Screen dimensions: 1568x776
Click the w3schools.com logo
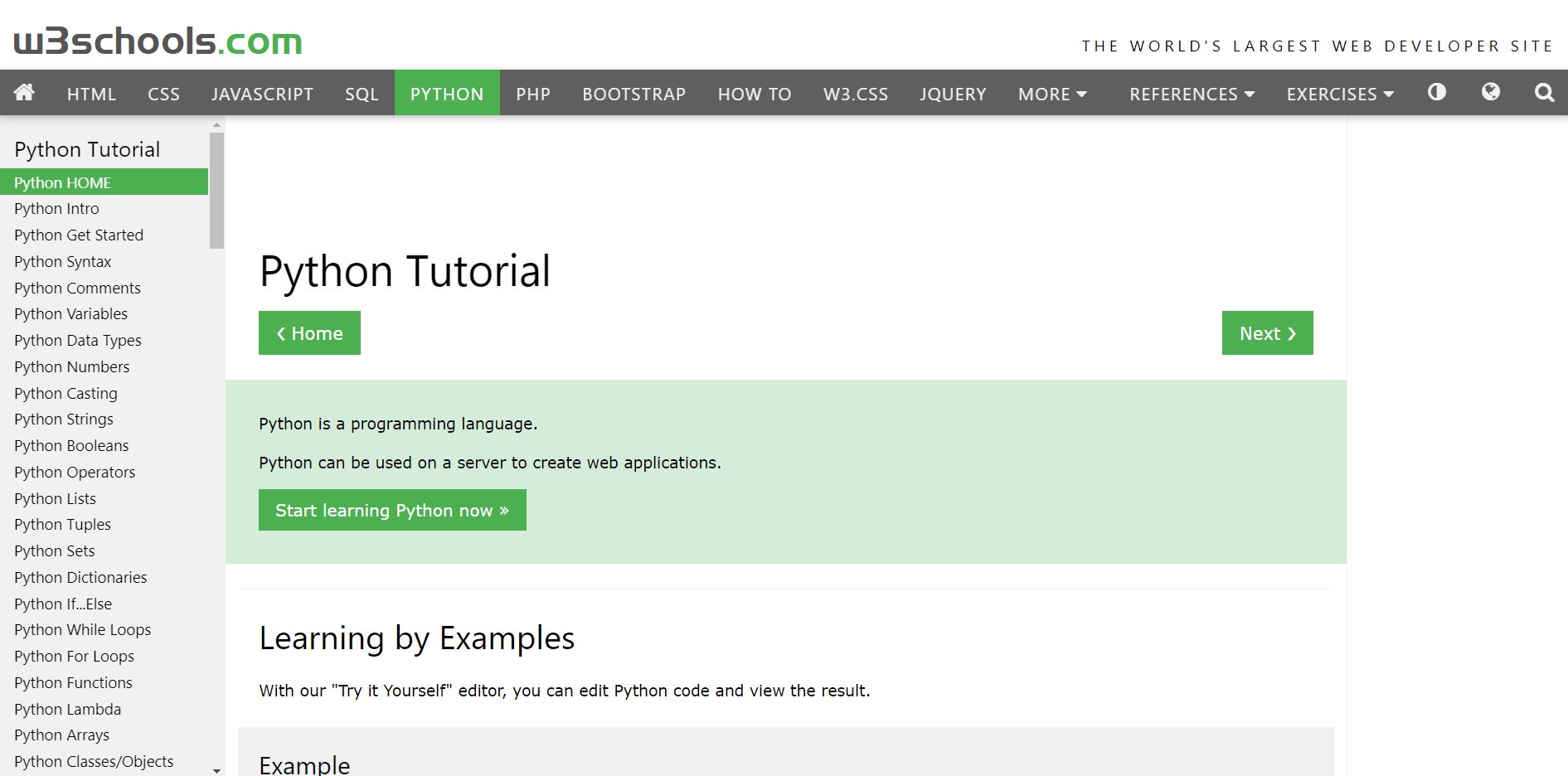[x=158, y=41]
